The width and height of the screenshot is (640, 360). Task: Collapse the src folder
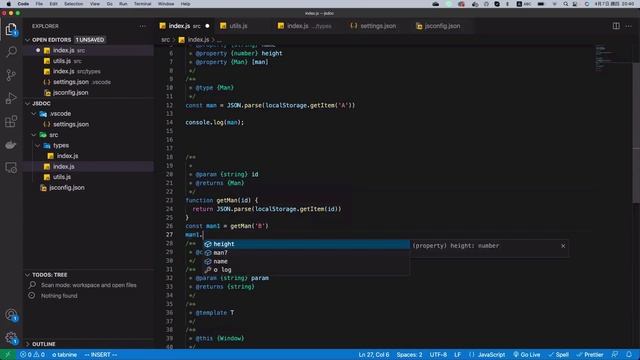[x=34, y=135]
